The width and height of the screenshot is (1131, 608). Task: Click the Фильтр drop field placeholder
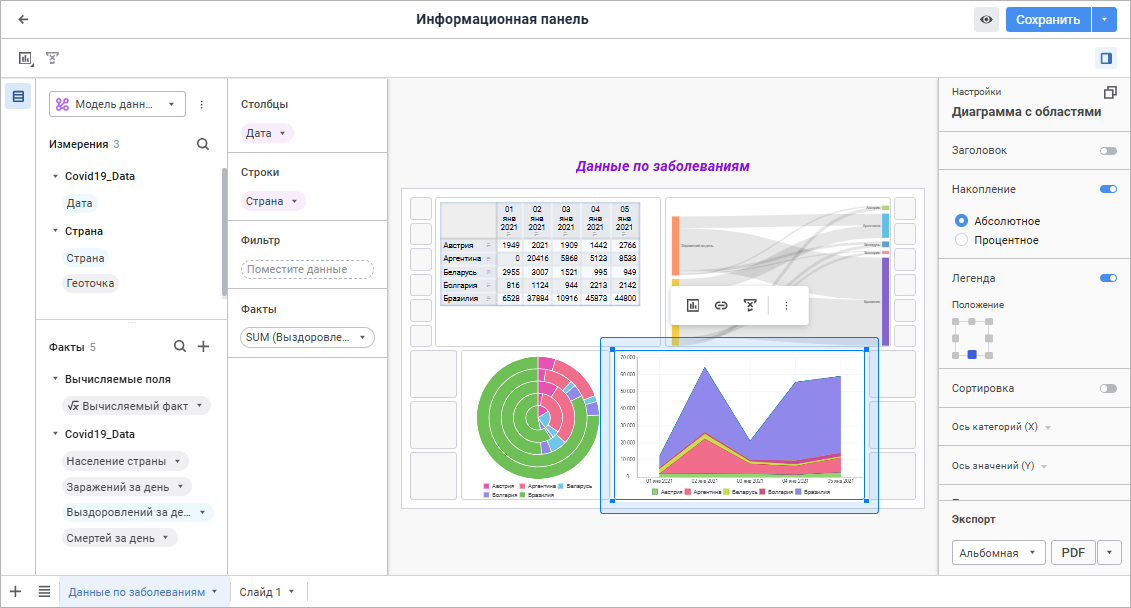(x=307, y=269)
